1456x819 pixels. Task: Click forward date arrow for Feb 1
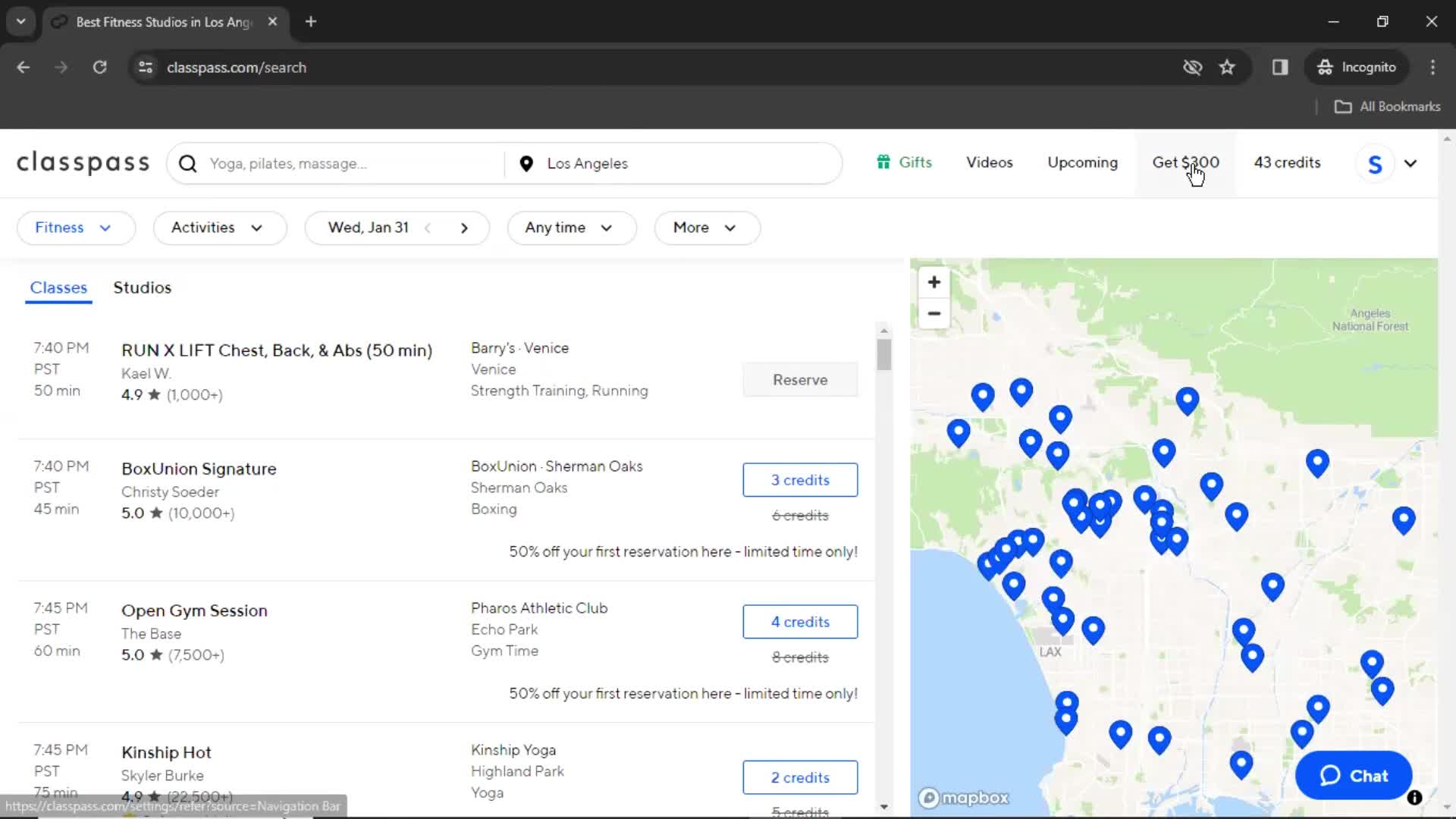tap(465, 227)
